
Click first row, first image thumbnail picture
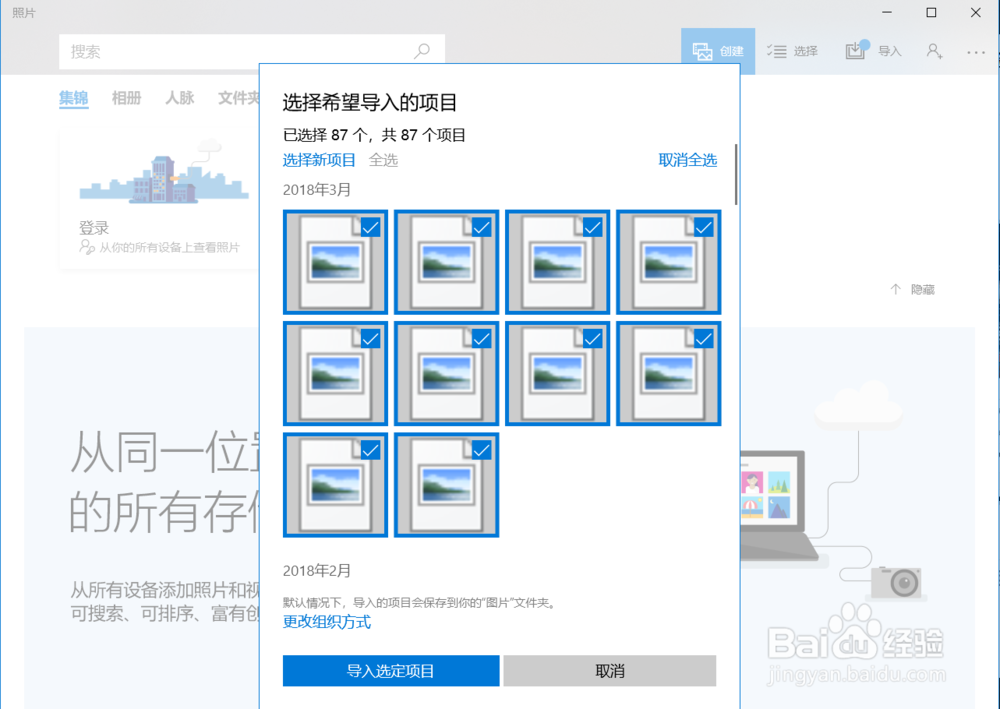click(x=335, y=262)
